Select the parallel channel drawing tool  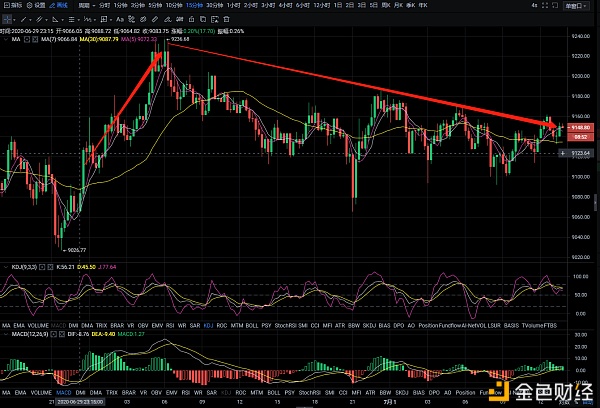[x=39, y=19]
